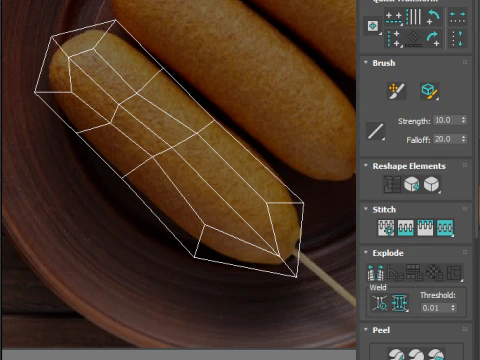Click the Strength spinner arrows
Screen dimensions: 480x360
pyautogui.click(x=463, y=120)
